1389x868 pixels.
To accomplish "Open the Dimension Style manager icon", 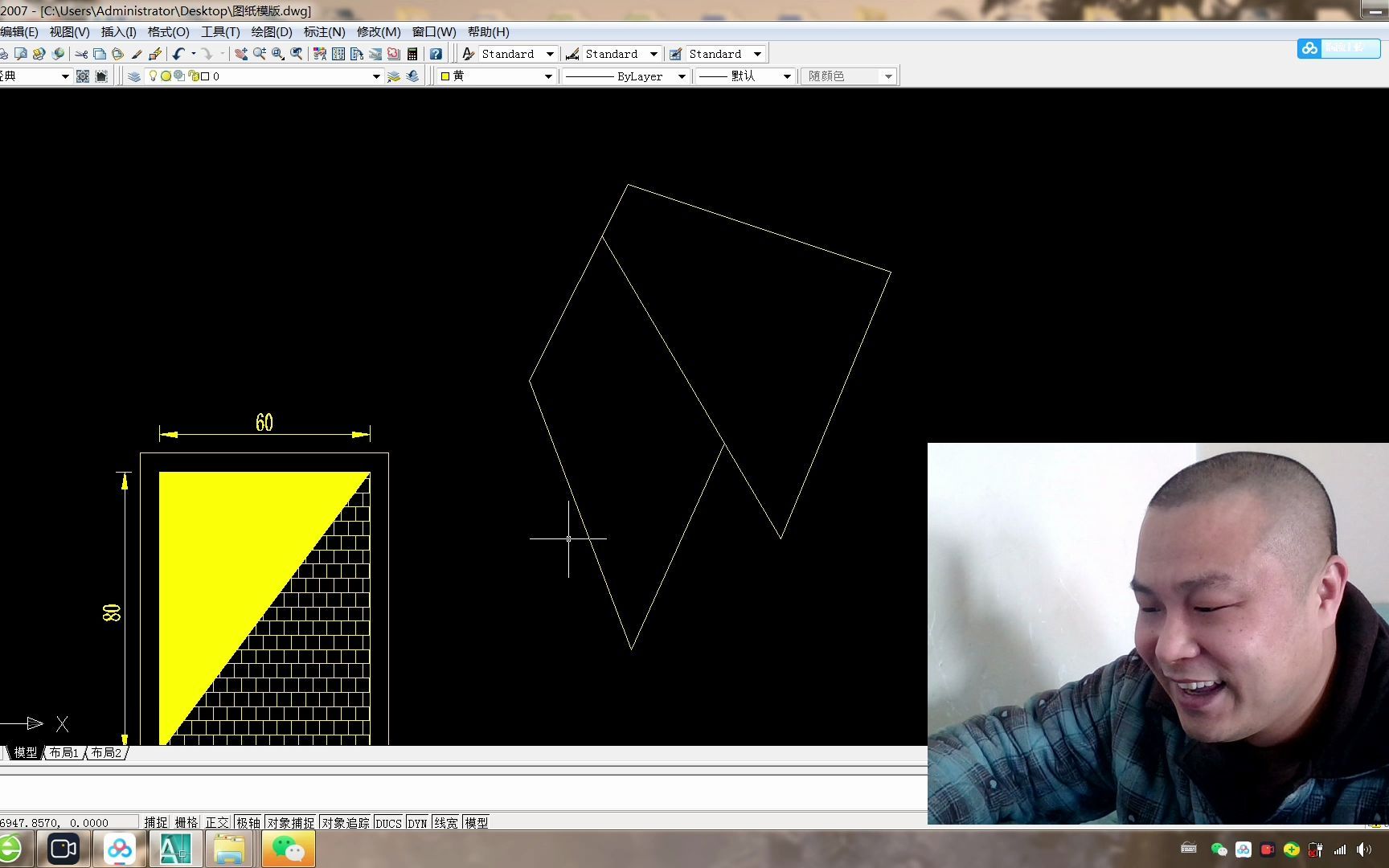I will [572, 54].
